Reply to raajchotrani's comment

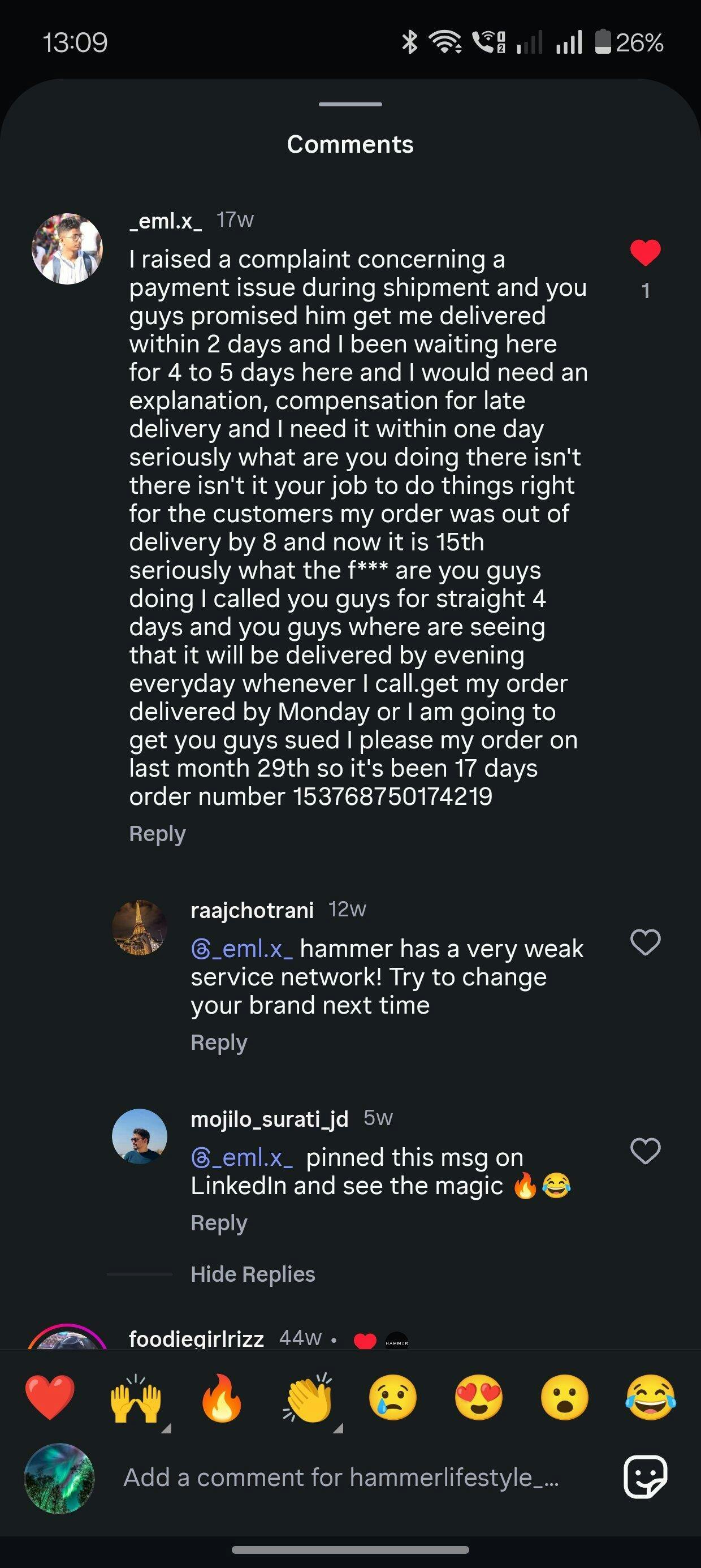point(219,1043)
